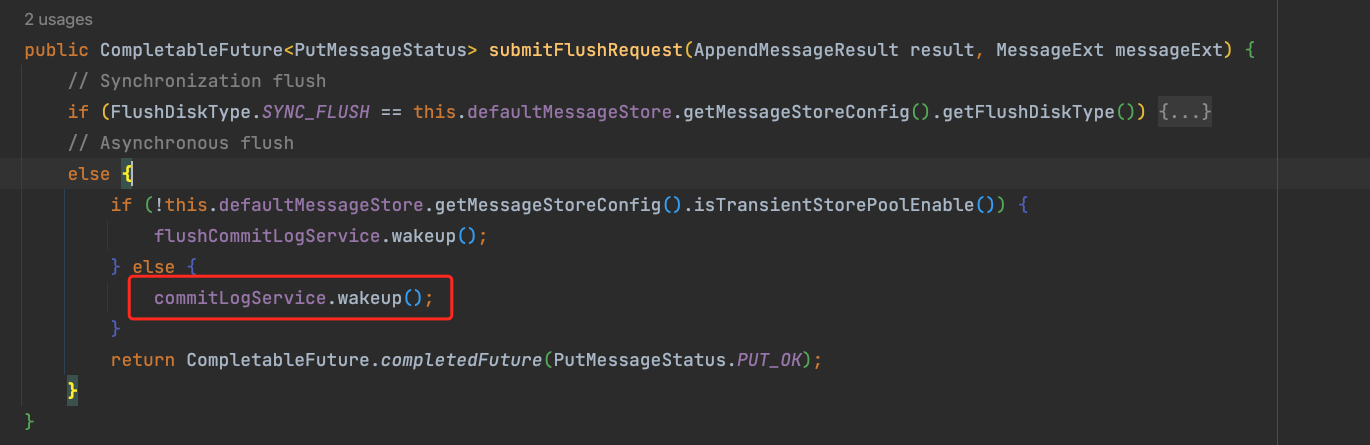Click the highlighted opening brace after else
Screen dimensions: 1370x445
[x=127, y=174]
